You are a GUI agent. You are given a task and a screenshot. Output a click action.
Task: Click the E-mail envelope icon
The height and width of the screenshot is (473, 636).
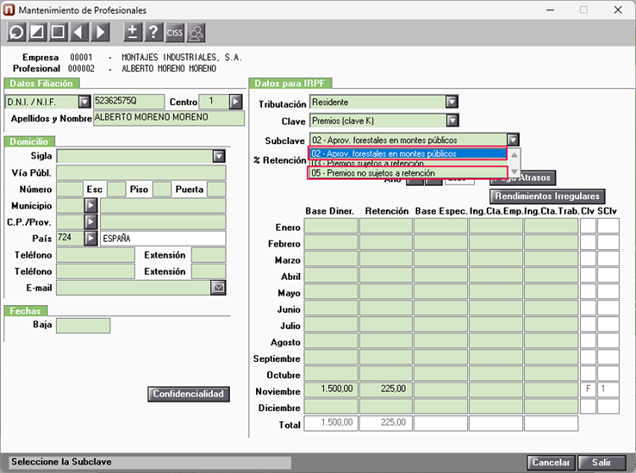point(218,288)
